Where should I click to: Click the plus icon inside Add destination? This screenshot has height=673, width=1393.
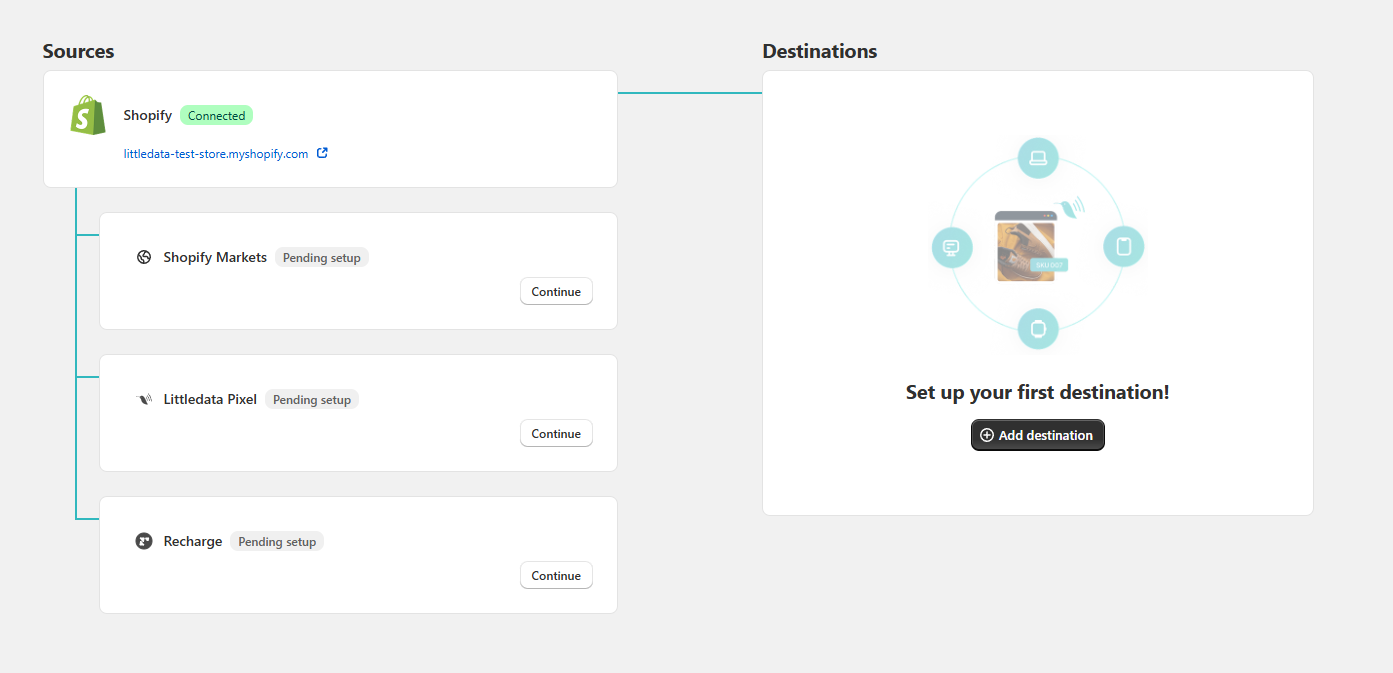[x=987, y=435]
